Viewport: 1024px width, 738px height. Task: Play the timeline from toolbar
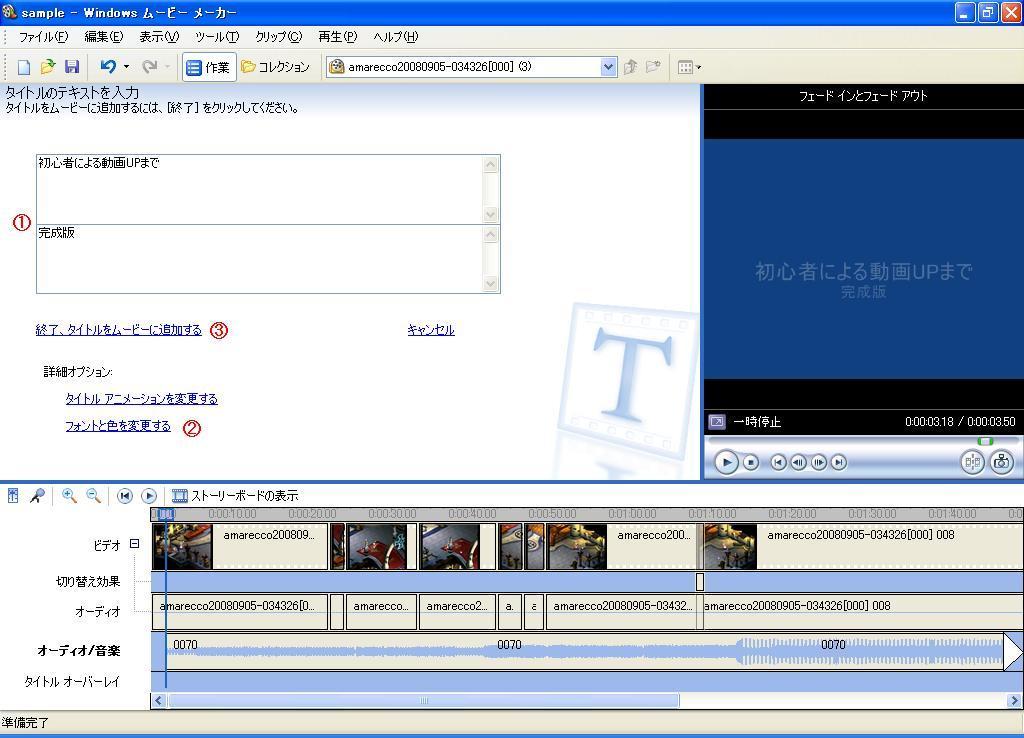(x=149, y=496)
